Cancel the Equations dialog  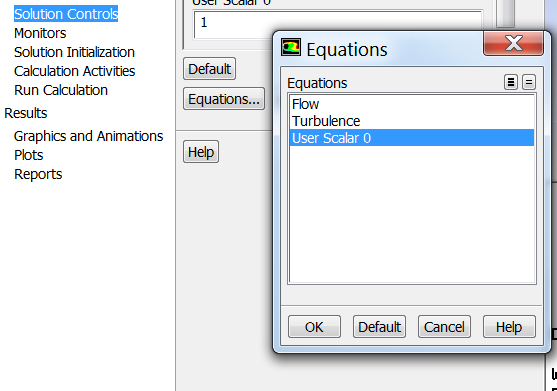tap(444, 327)
